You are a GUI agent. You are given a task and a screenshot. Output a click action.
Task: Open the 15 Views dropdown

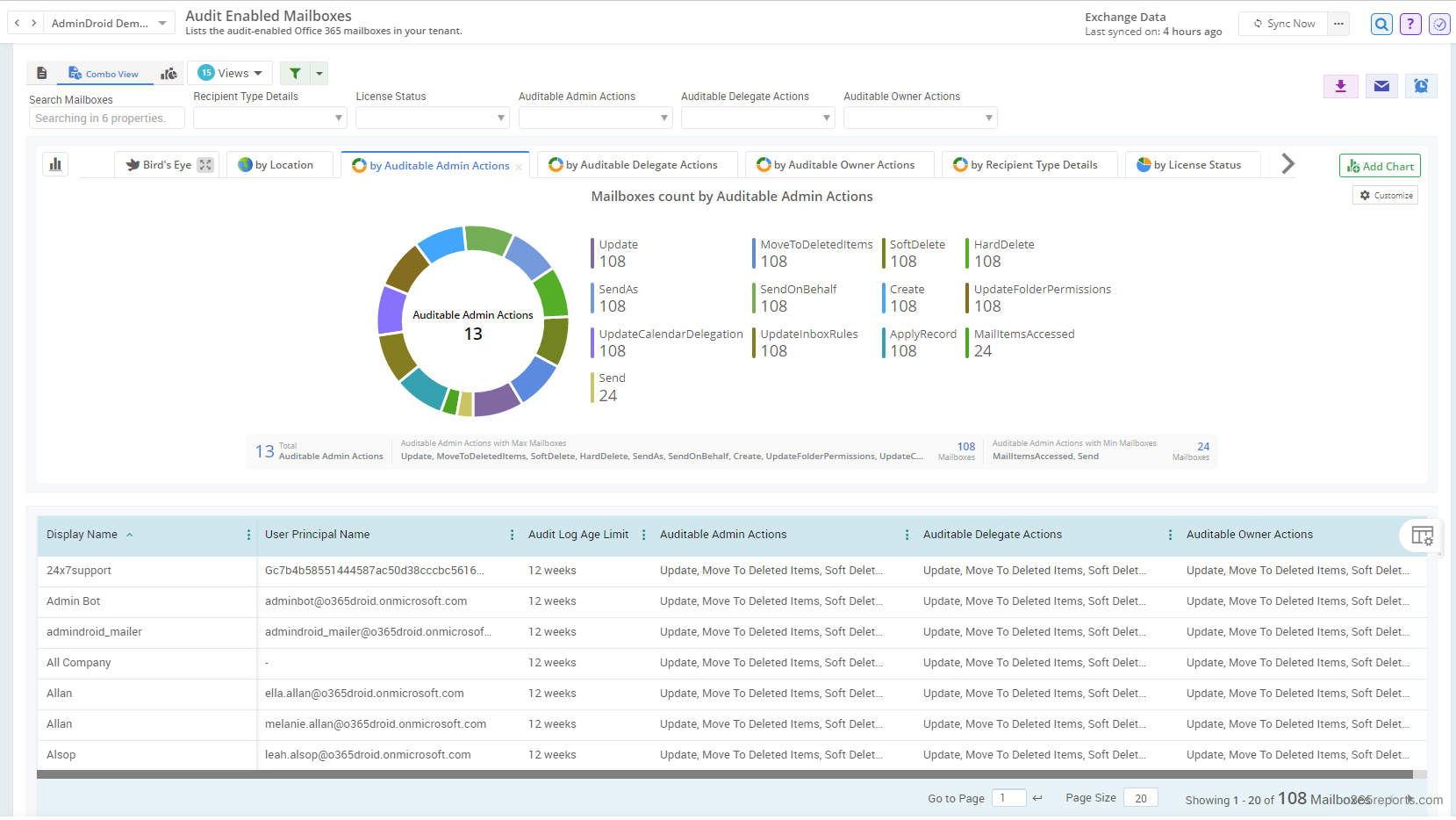(x=230, y=73)
